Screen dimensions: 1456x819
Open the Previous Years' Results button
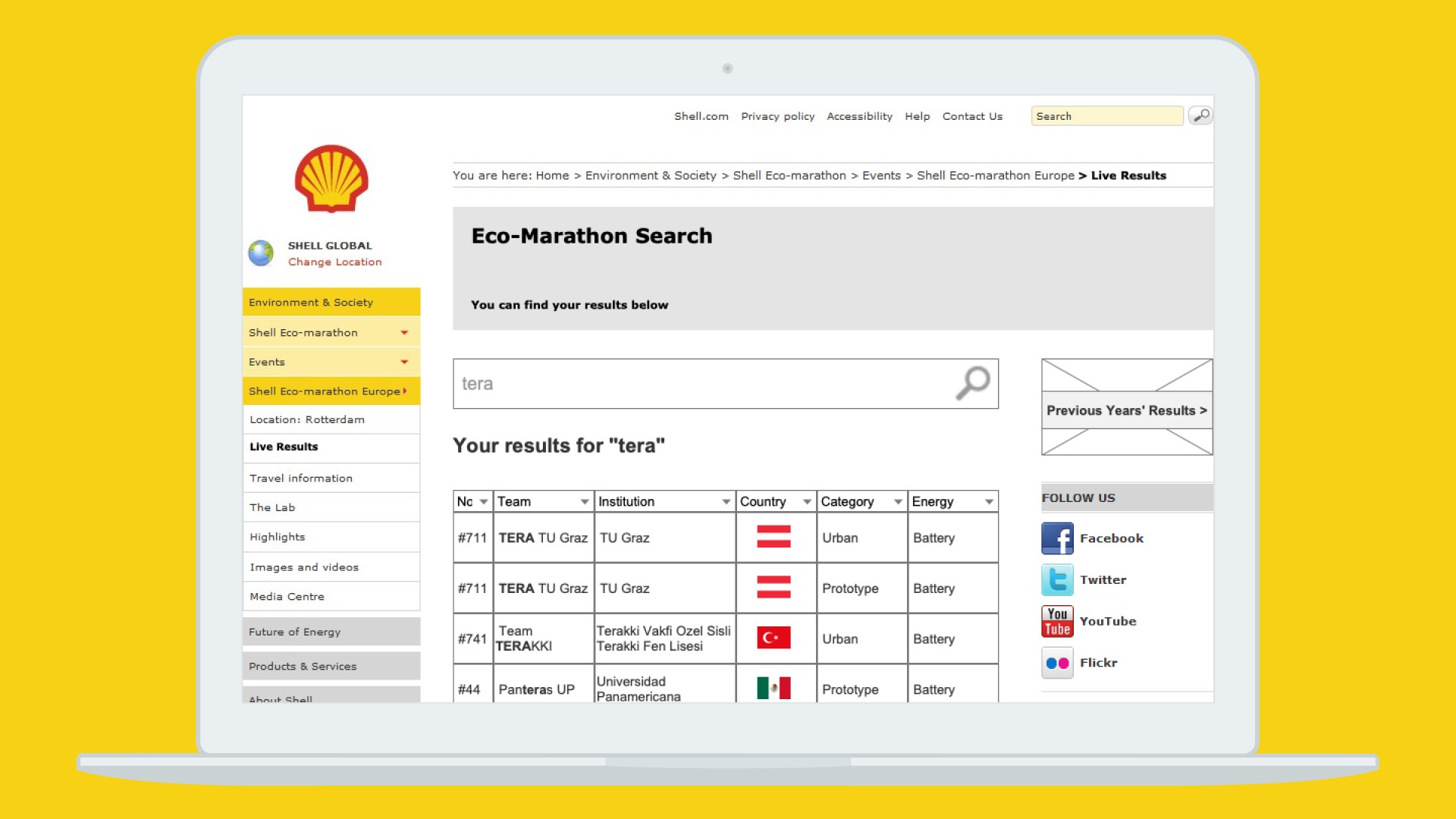1126,410
